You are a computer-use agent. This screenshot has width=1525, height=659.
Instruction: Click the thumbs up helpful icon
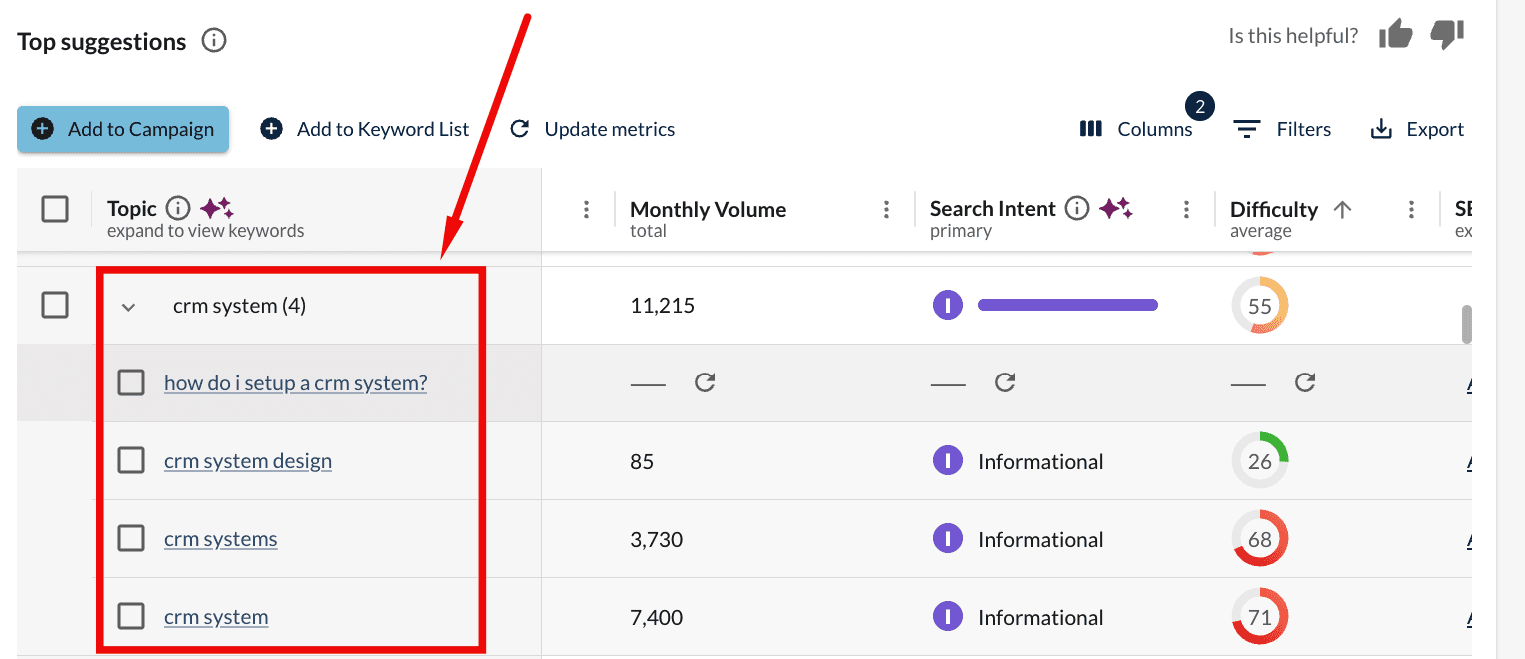(x=1395, y=35)
